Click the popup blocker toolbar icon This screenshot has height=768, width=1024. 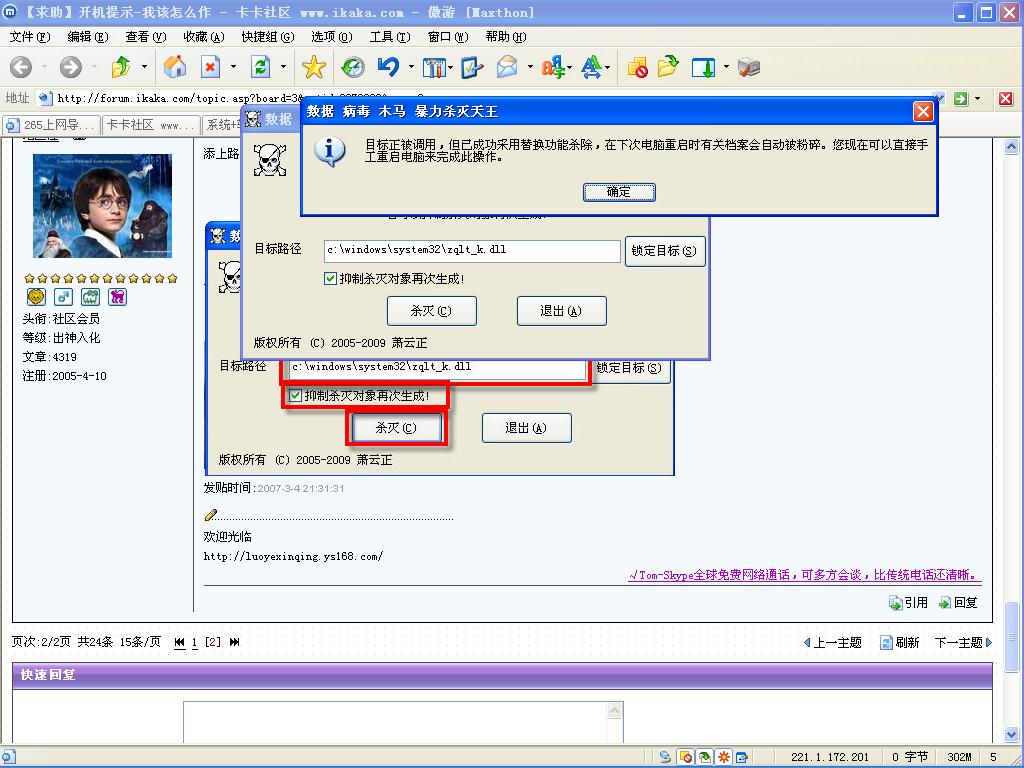637,67
